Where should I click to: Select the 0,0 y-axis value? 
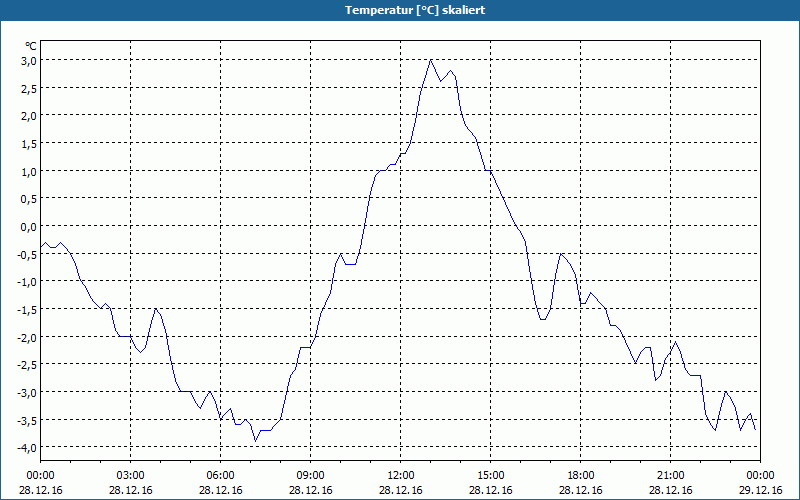coord(28,227)
